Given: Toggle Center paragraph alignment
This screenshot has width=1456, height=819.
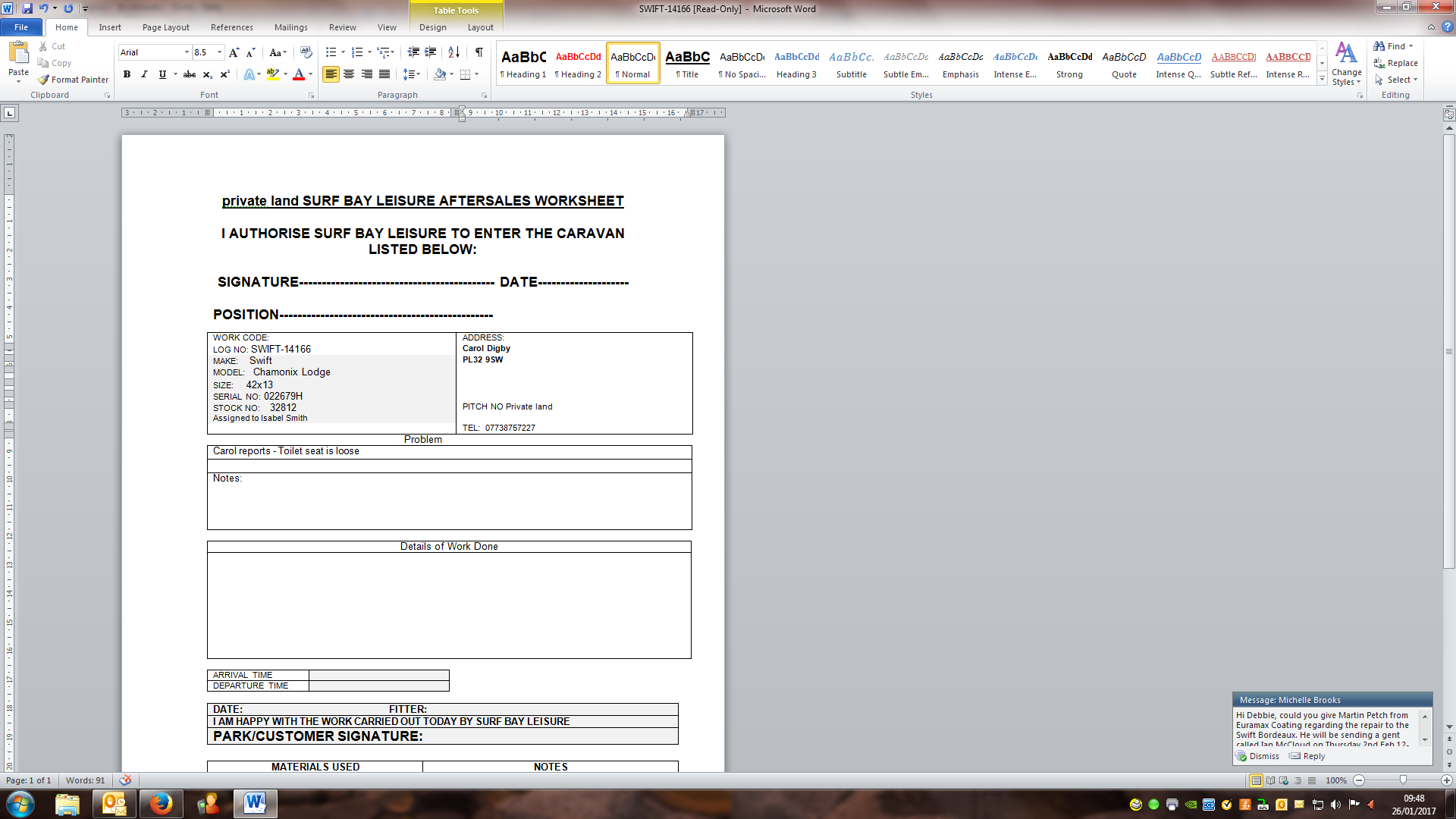Looking at the screenshot, I should pyautogui.click(x=349, y=74).
